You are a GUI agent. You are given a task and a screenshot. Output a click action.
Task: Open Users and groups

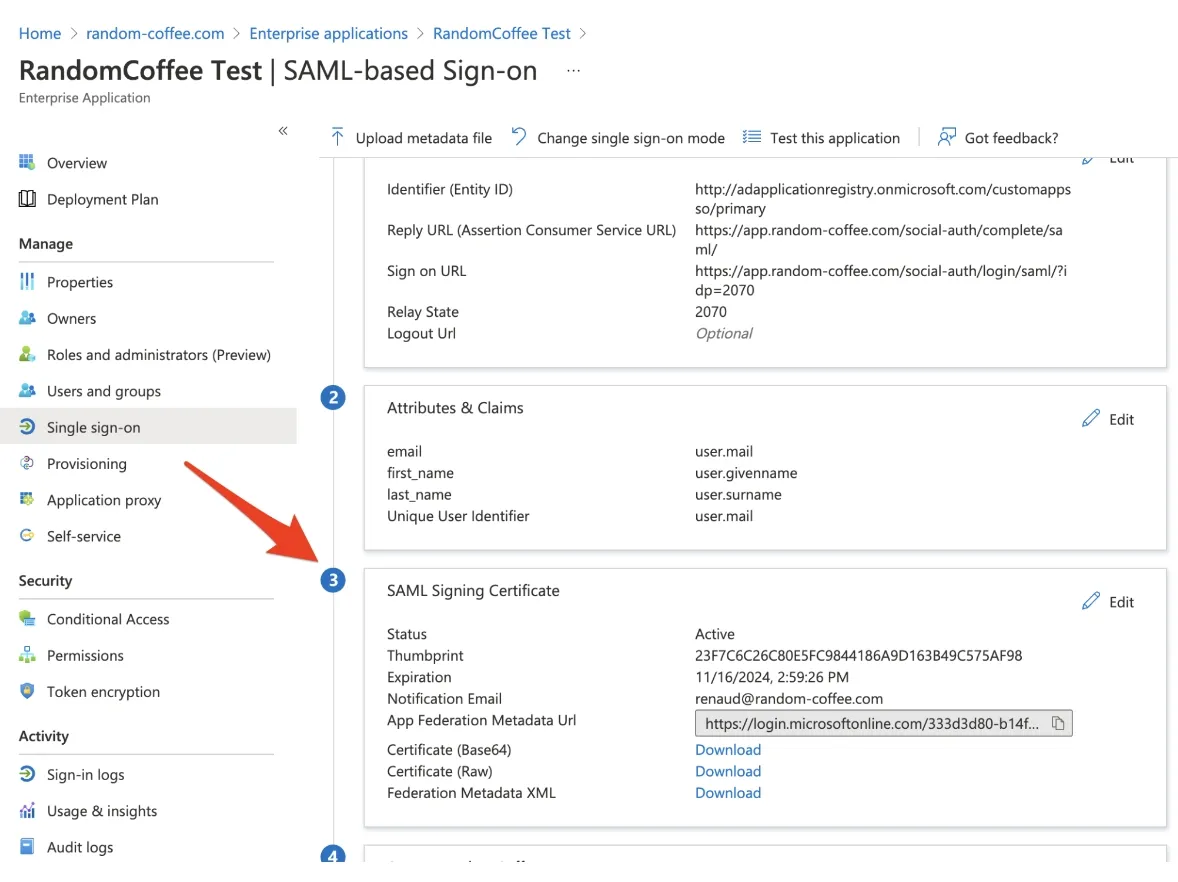click(104, 391)
